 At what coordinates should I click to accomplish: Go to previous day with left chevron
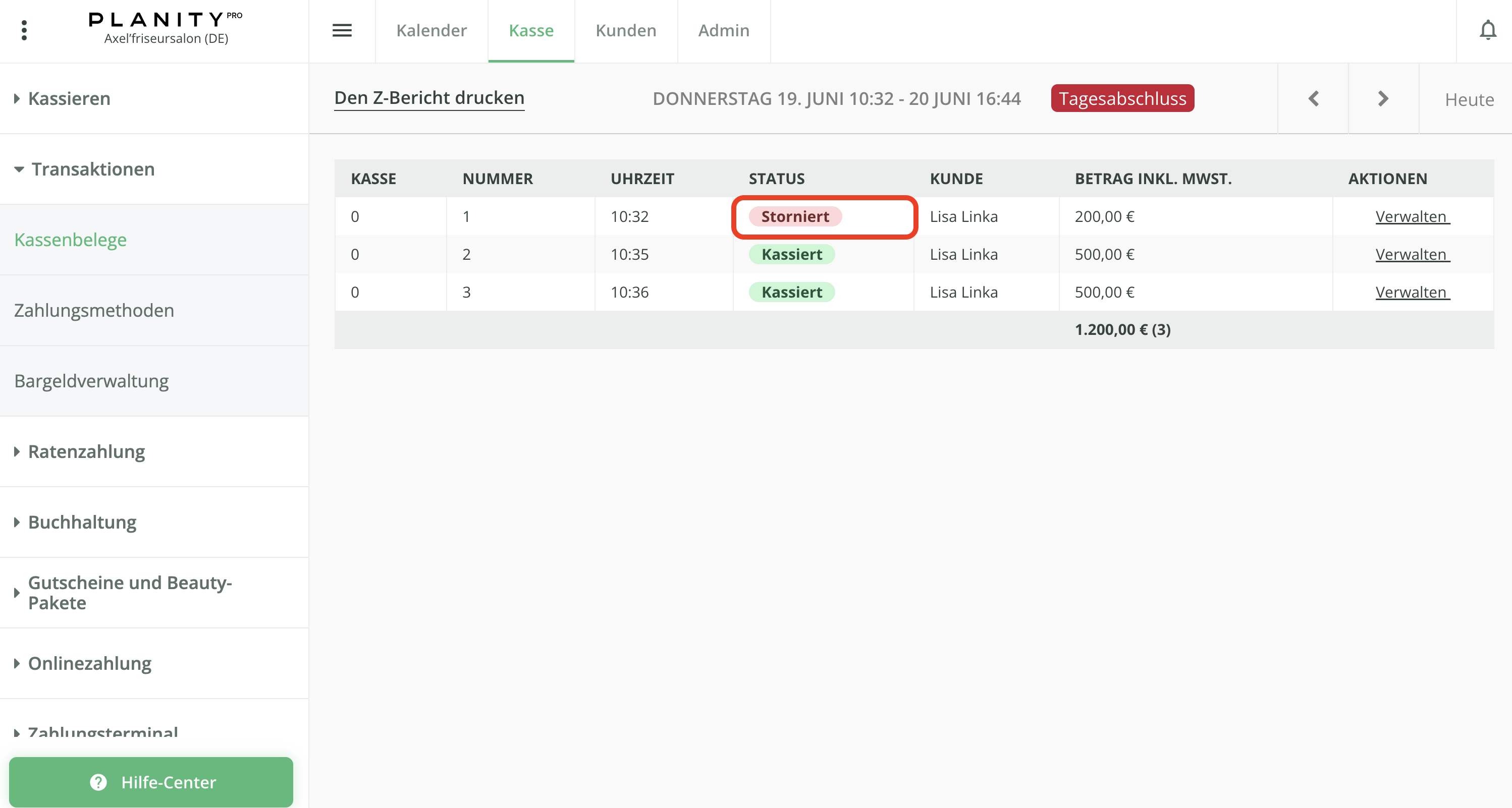point(1313,98)
